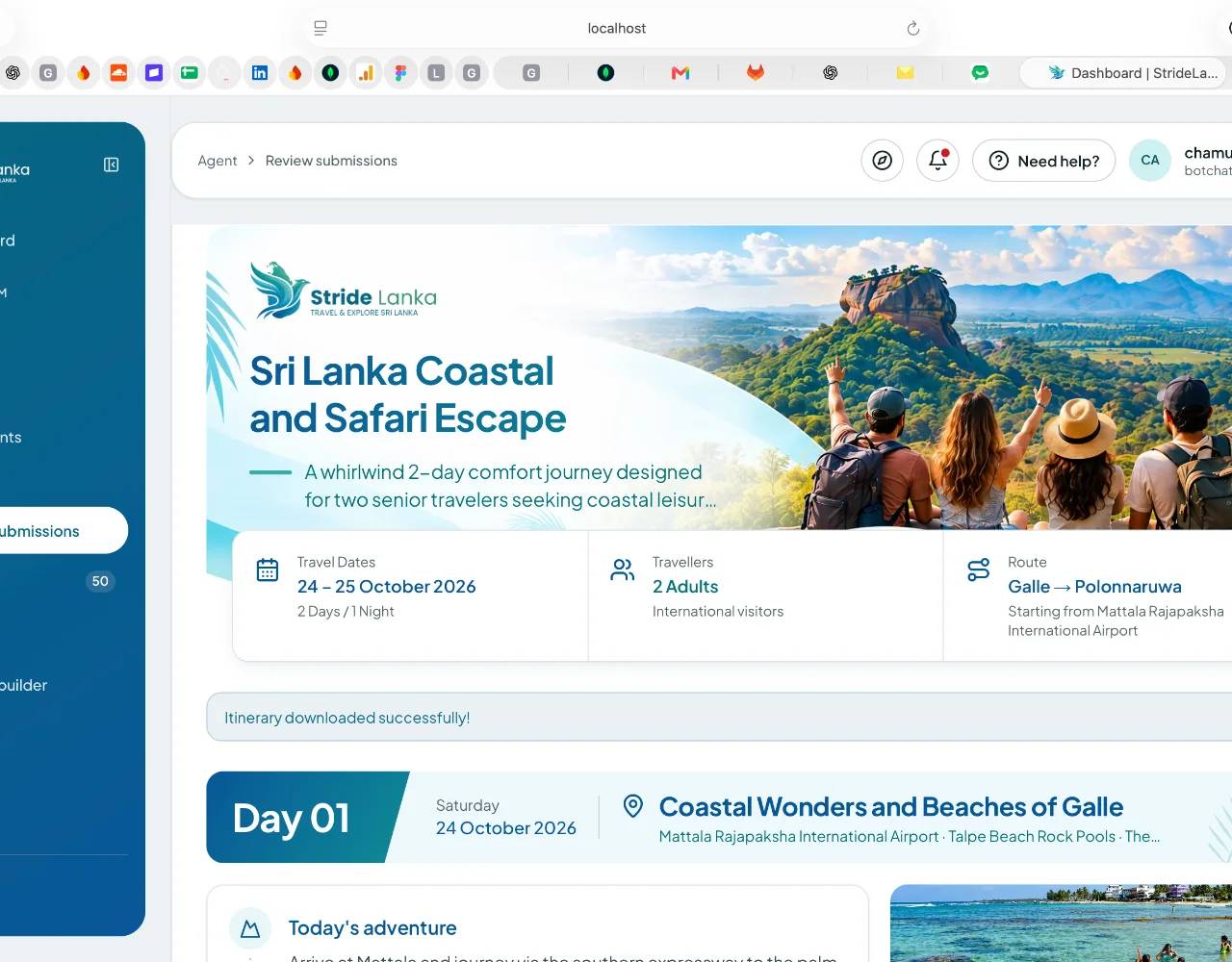Click the Today's adventure heading
The width and height of the screenshot is (1232, 962).
click(372, 928)
